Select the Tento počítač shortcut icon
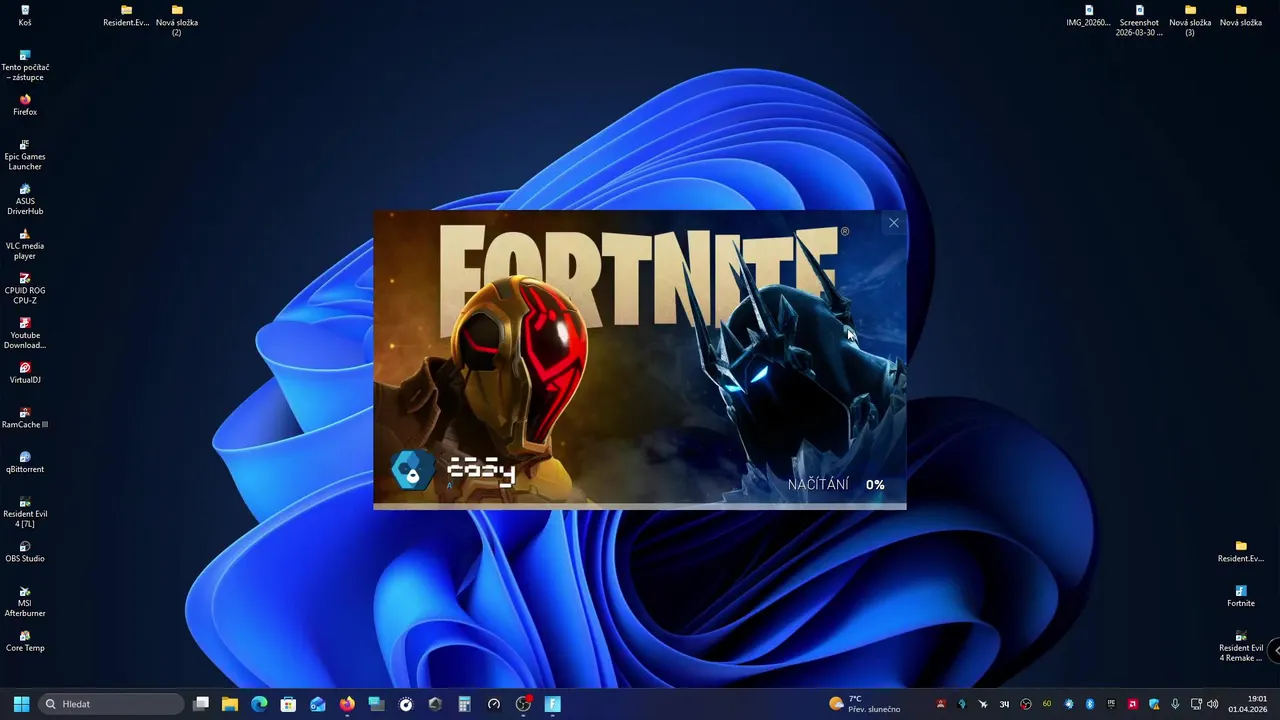This screenshot has height=720, width=1280. [25, 65]
